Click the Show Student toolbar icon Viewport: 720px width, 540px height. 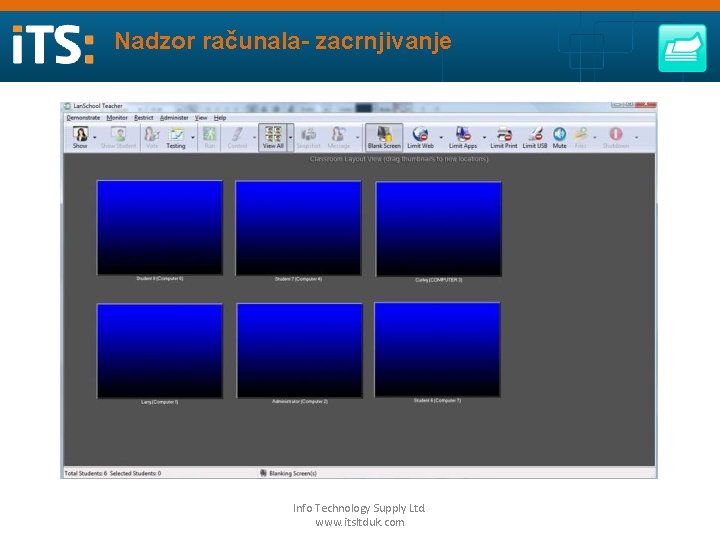coord(118,137)
